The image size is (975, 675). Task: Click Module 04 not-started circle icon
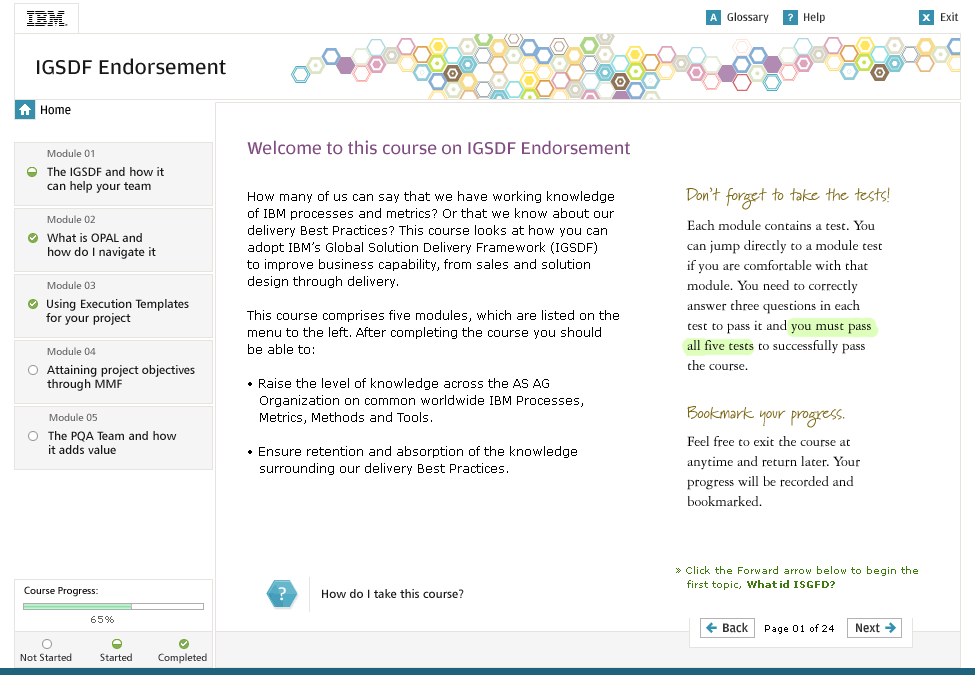coord(33,370)
